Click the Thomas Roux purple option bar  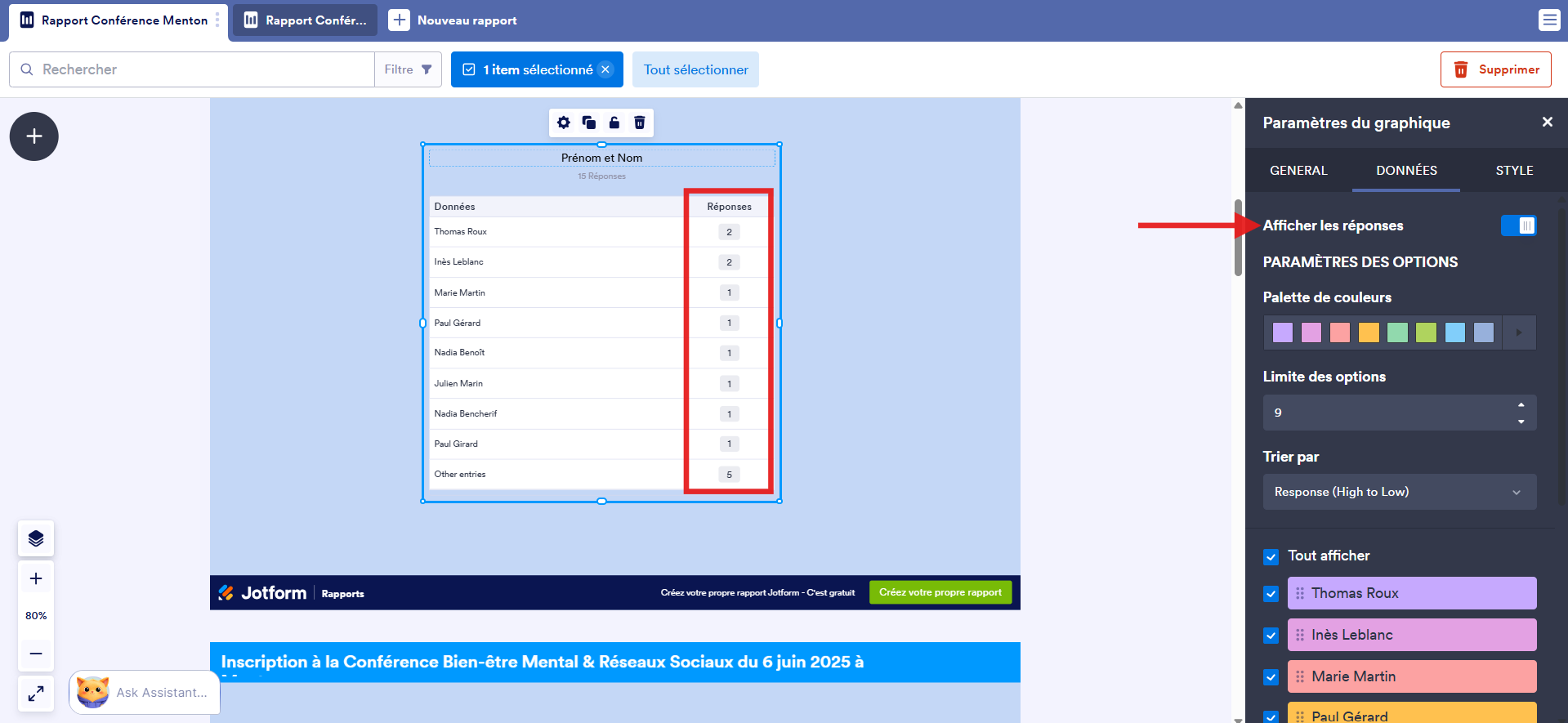tap(1412, 593)
